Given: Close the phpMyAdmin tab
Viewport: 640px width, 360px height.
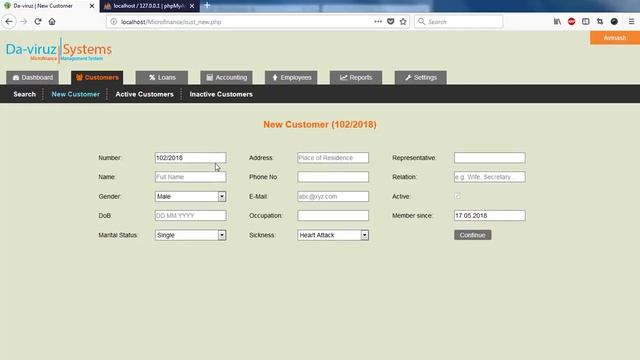Looking at the screenshot, I should coord(192,6).
